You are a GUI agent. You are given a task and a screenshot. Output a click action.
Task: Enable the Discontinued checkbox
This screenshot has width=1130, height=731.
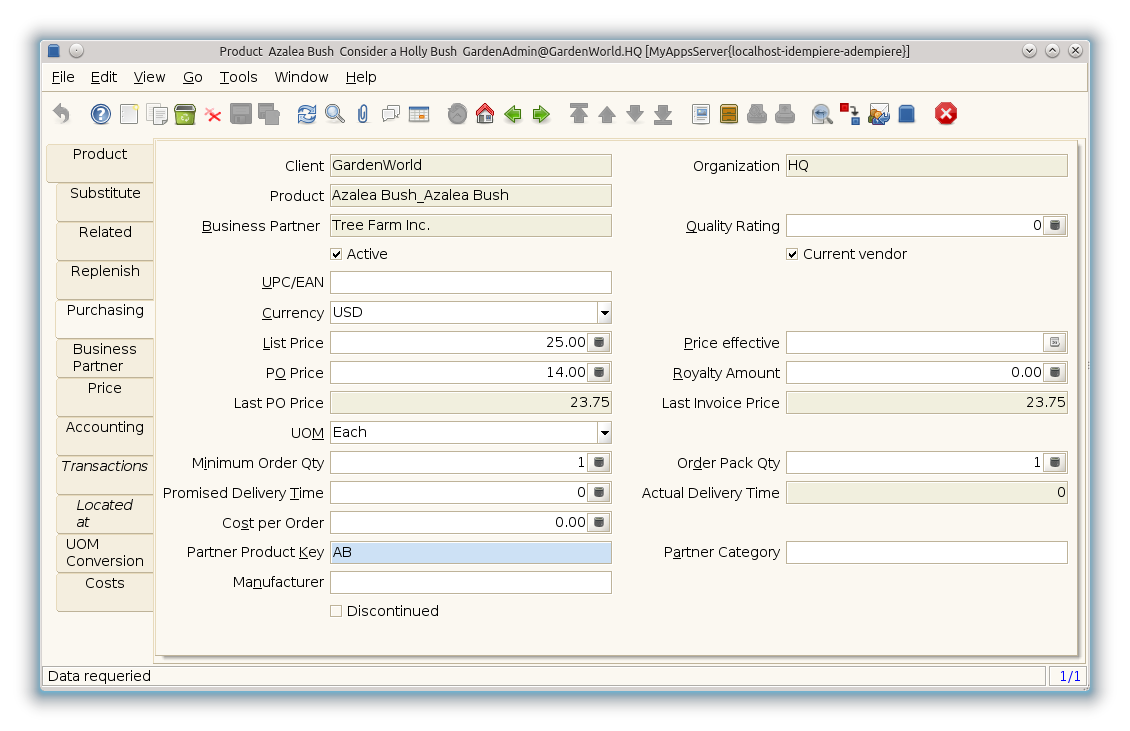point(336,611)
